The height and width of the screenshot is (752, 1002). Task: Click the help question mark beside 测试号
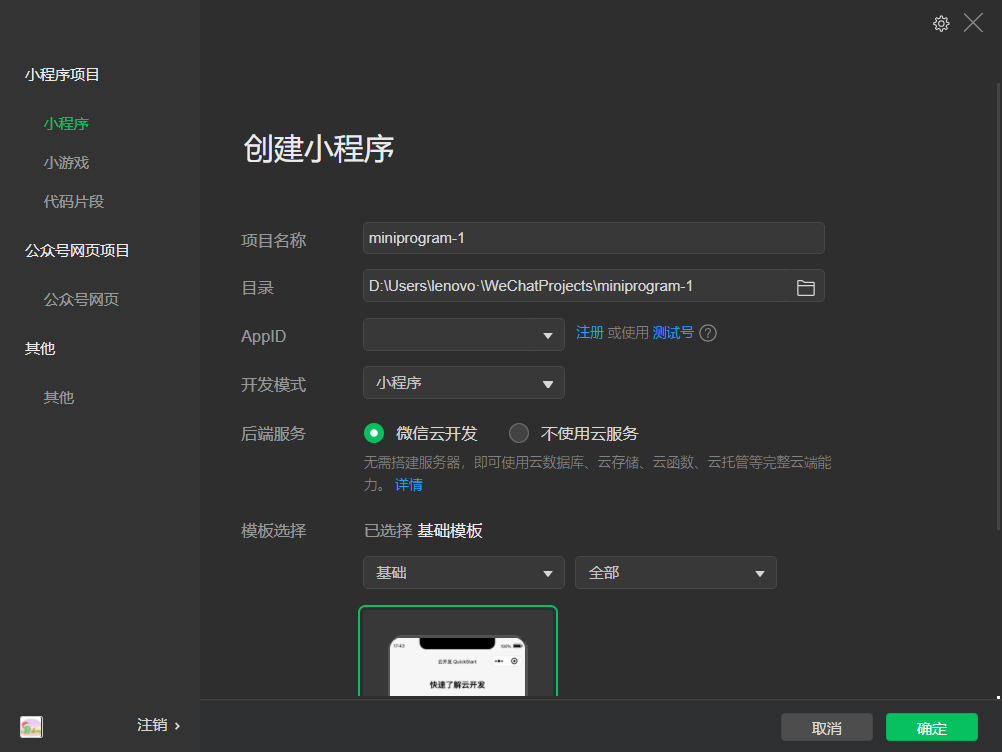click(x=708, y=333)
